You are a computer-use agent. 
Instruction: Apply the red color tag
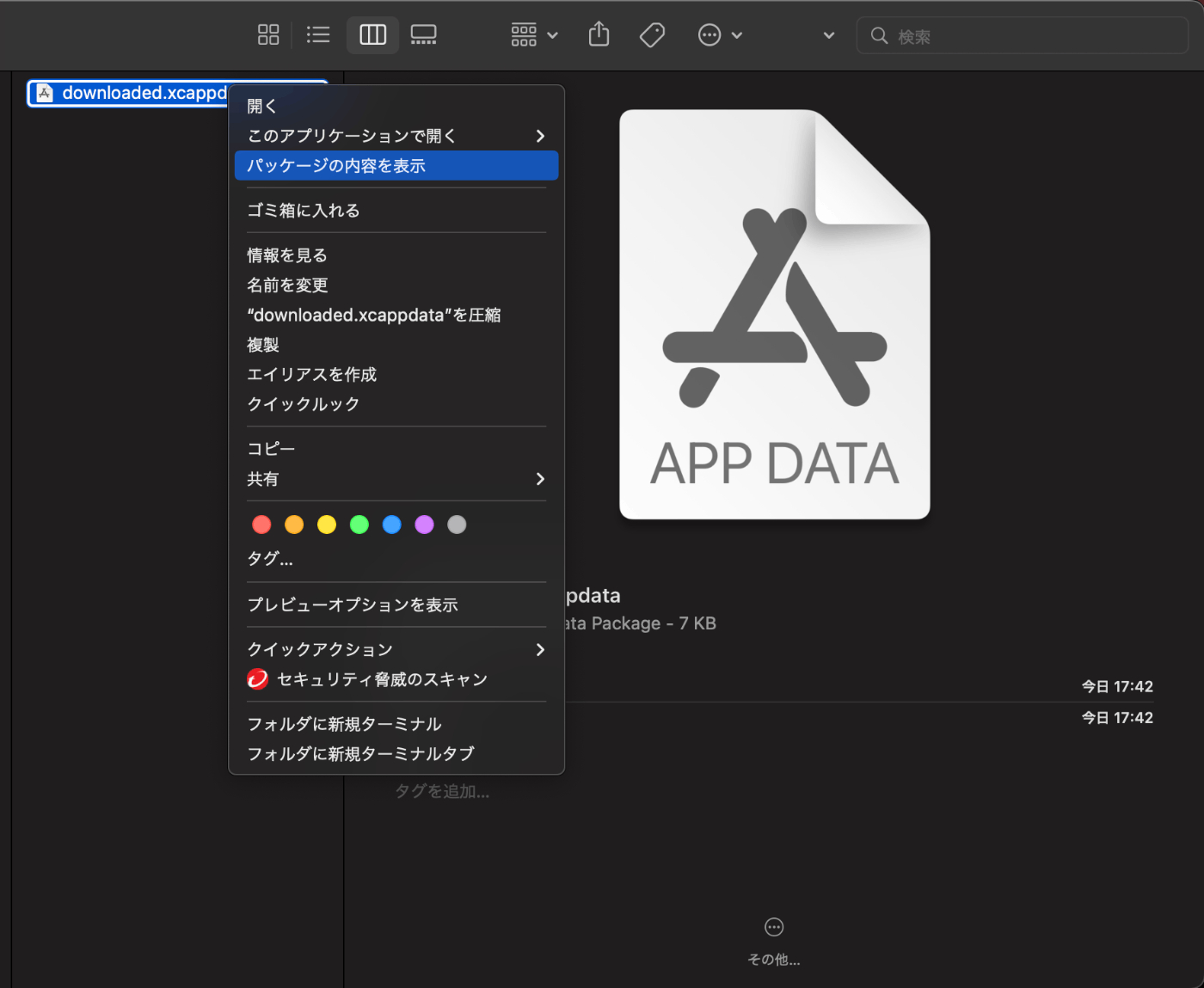click(261, 525)
